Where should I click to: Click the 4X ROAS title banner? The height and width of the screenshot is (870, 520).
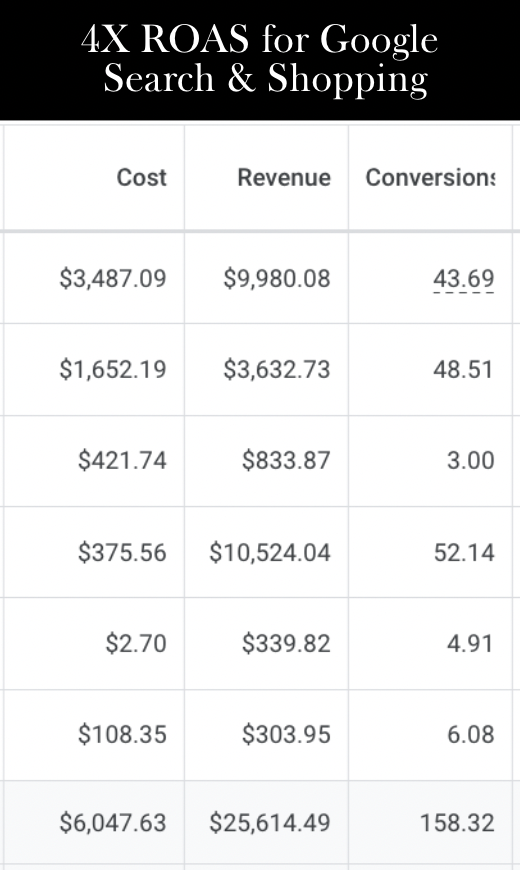click(x=260, y=60)
